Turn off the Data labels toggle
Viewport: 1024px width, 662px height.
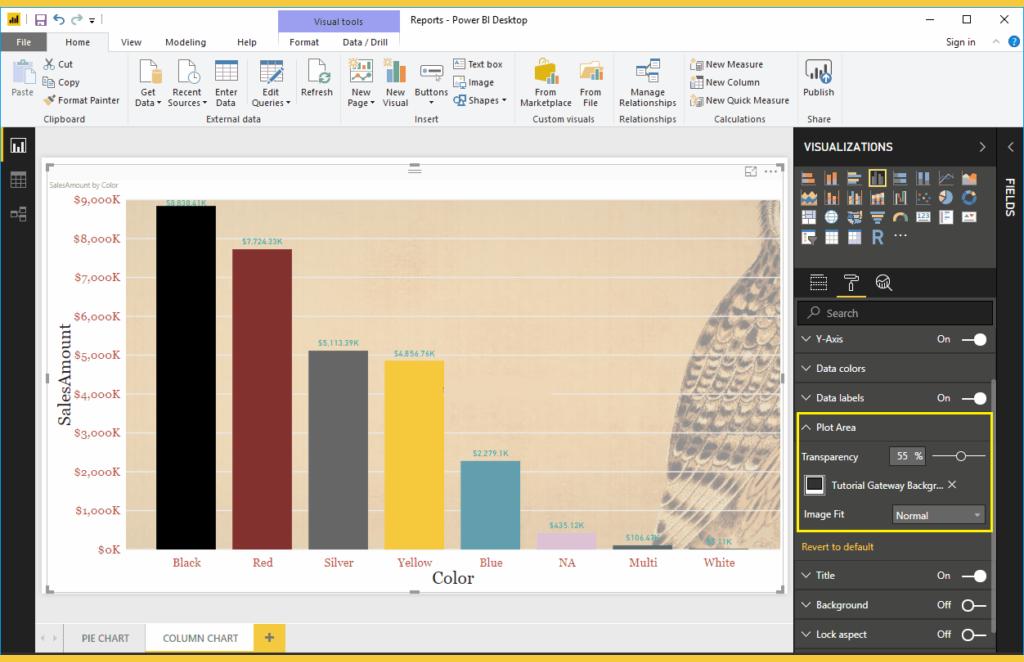point(973,398)
